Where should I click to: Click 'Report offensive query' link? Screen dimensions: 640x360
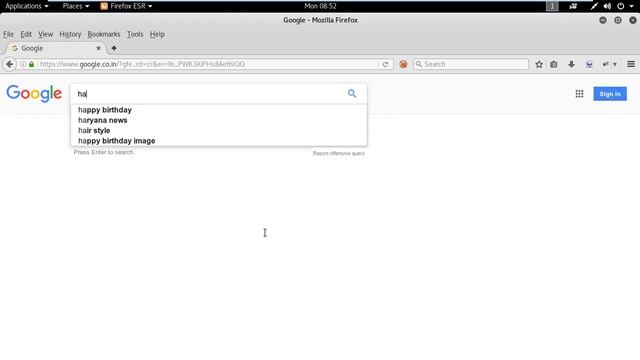(339, 153)
